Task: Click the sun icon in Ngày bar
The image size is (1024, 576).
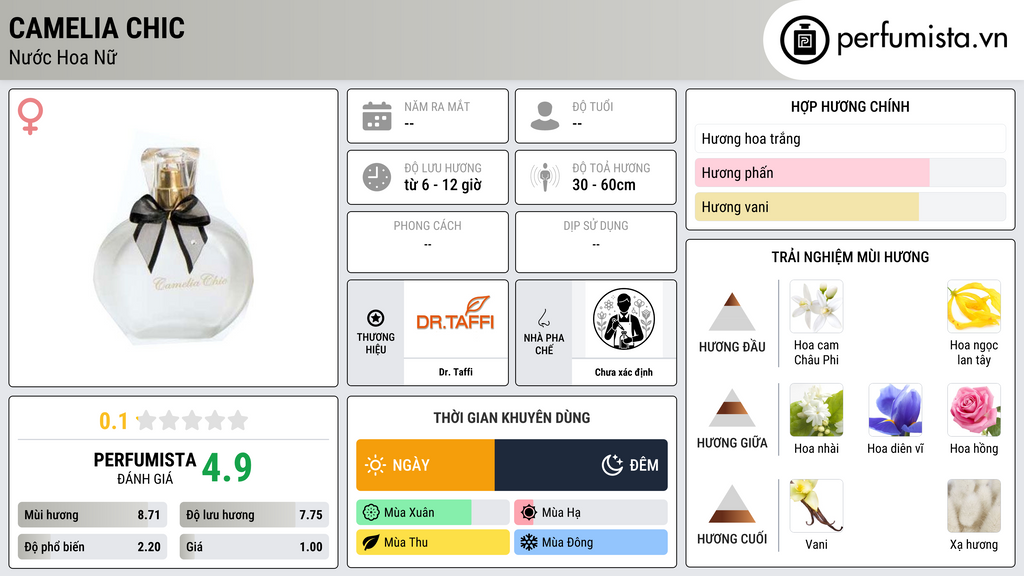Action: click(x=375, y=465)
